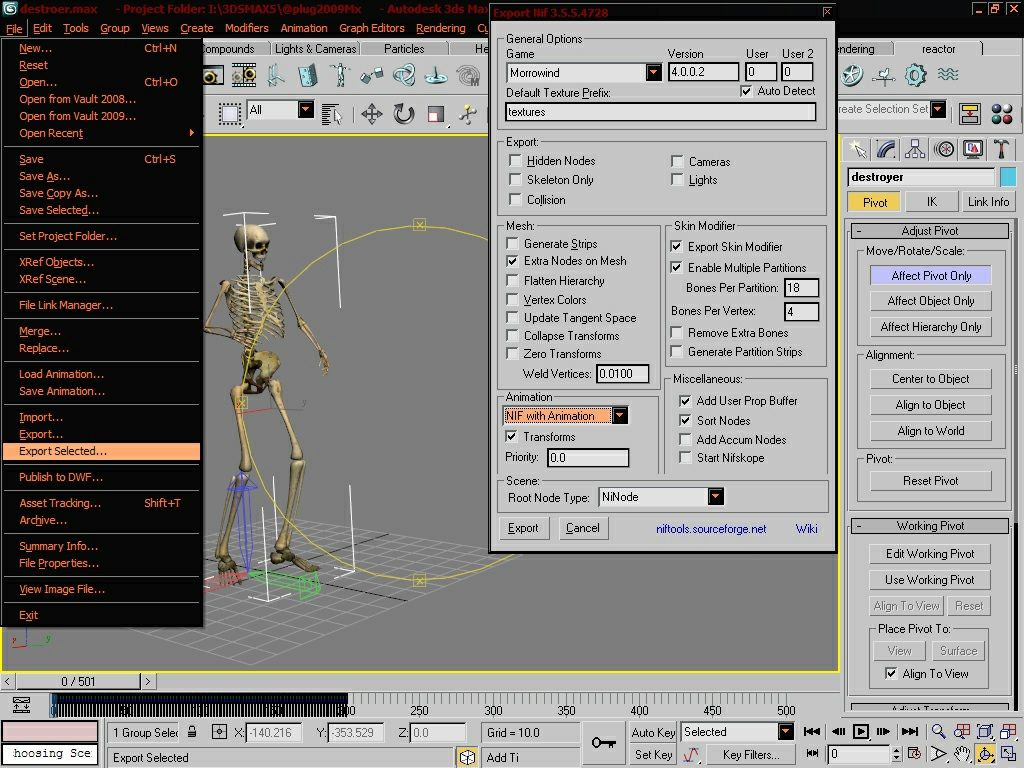
Task: Open the Select by Name tool
Action: (332, 114)
